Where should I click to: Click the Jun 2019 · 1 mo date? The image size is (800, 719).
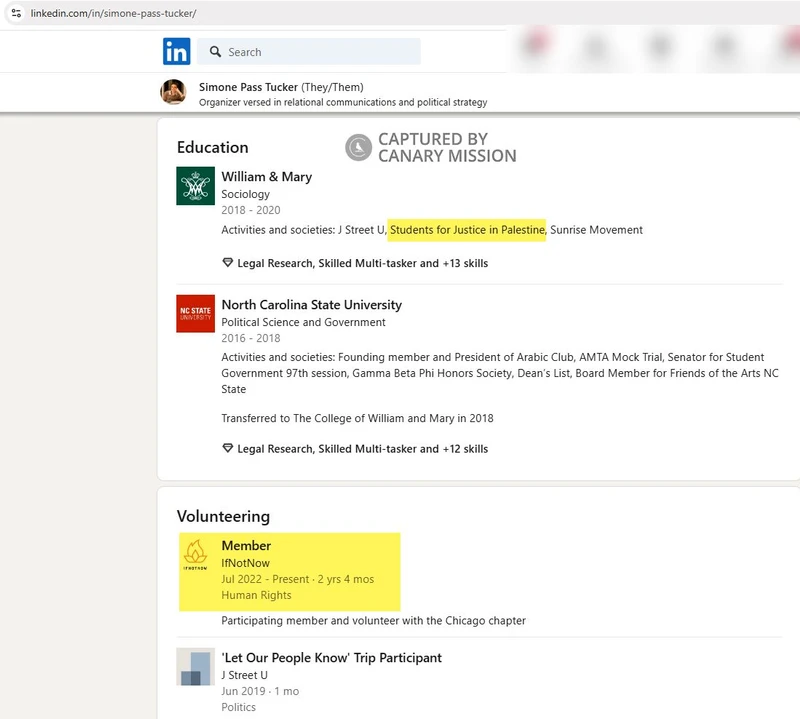coord(260,691)
